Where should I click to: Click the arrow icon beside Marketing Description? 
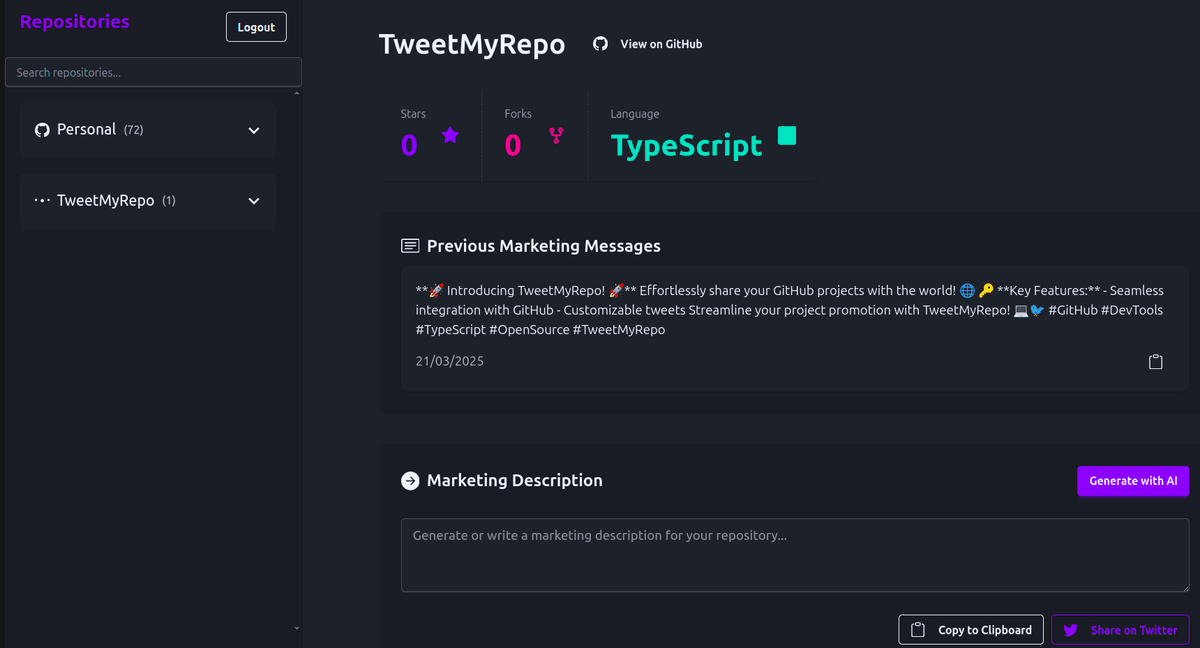click(410, 481)
